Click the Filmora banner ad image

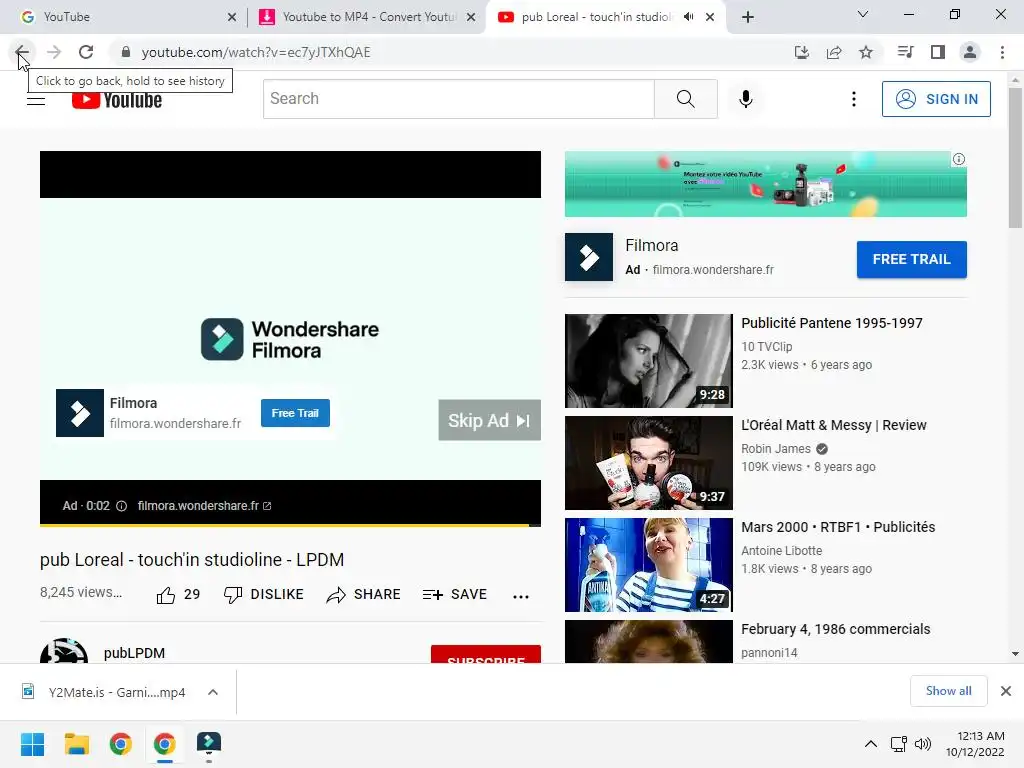pos(765,184)
